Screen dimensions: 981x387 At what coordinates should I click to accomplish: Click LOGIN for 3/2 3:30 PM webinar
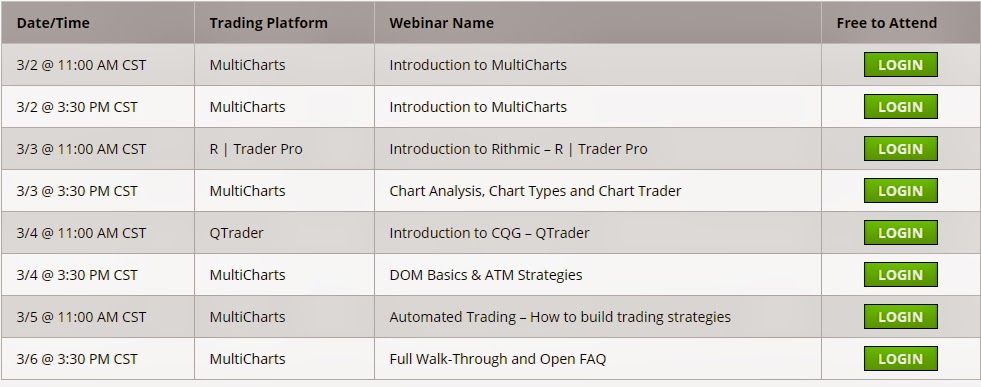coord(900,106)
